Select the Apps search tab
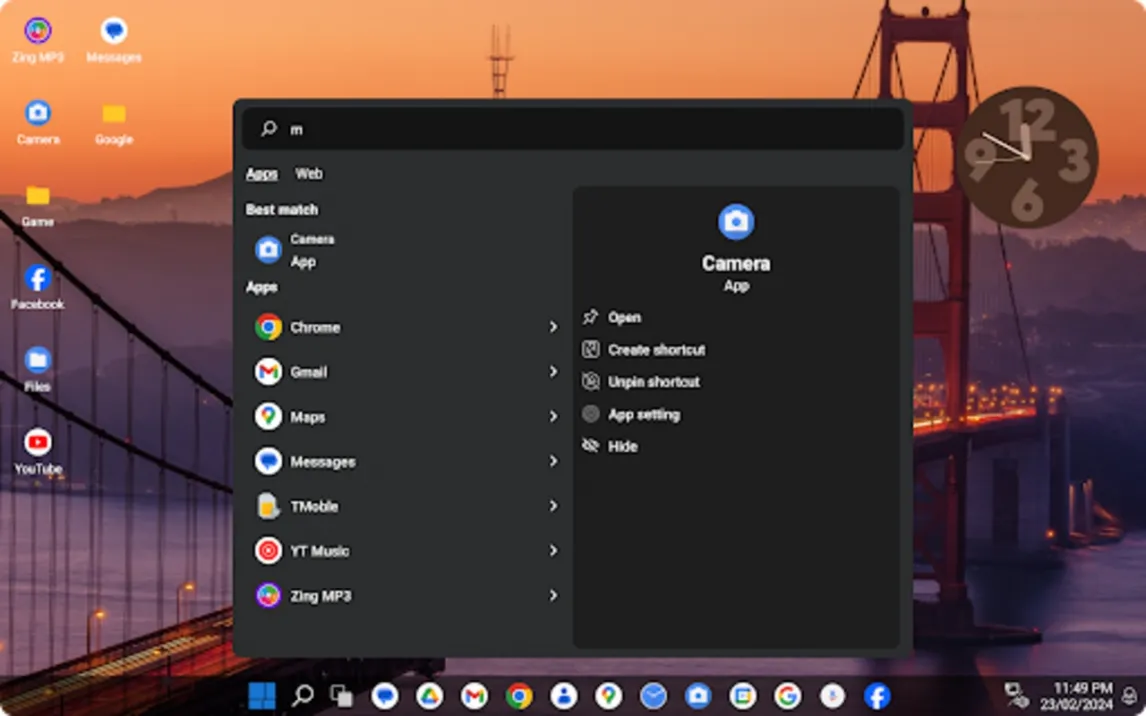Image resolution: width=1146 pixels, height=716 pixels. (262, 174)
